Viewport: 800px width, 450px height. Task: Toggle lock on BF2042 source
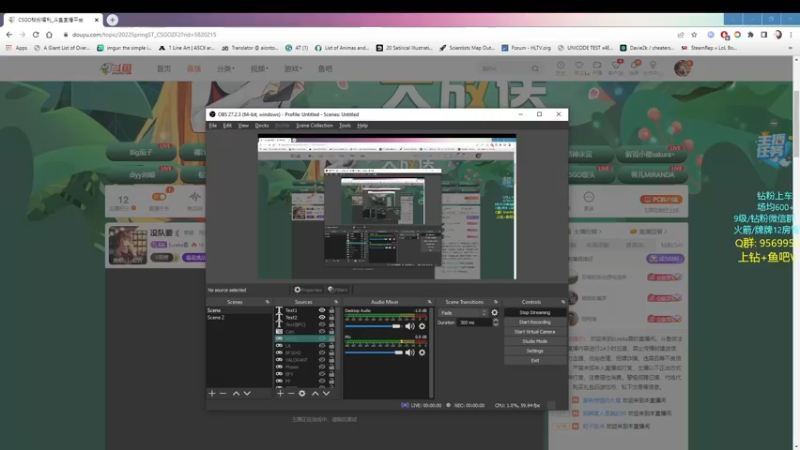[x=332, y=353]
